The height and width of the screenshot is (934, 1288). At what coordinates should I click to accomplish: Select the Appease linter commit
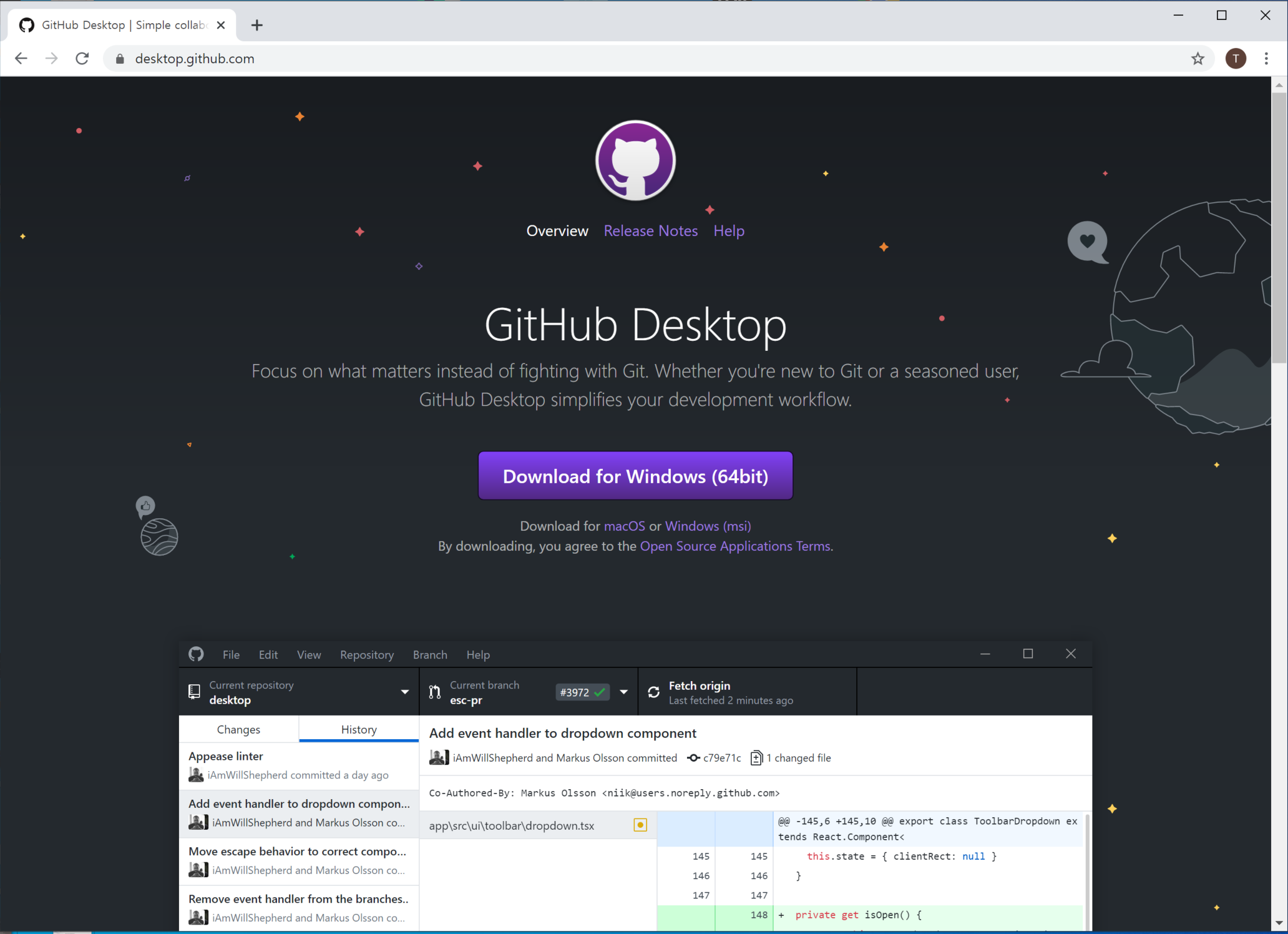click(x=299, y=766)
